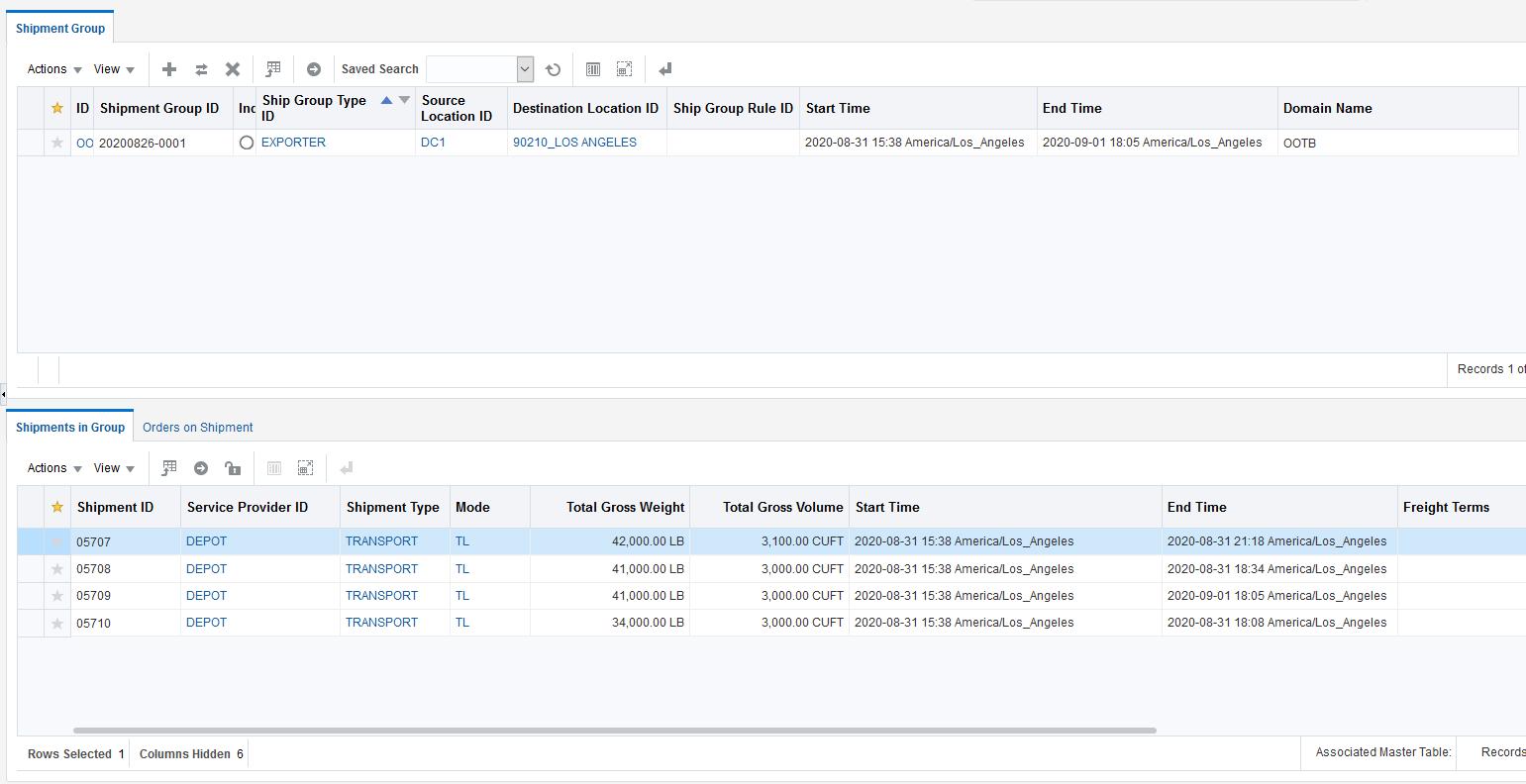The width and height of the screenshot is (1526, 784).
Task: Toggle favorite star for shipment group 20200826-0001
Action: (57, 143)
